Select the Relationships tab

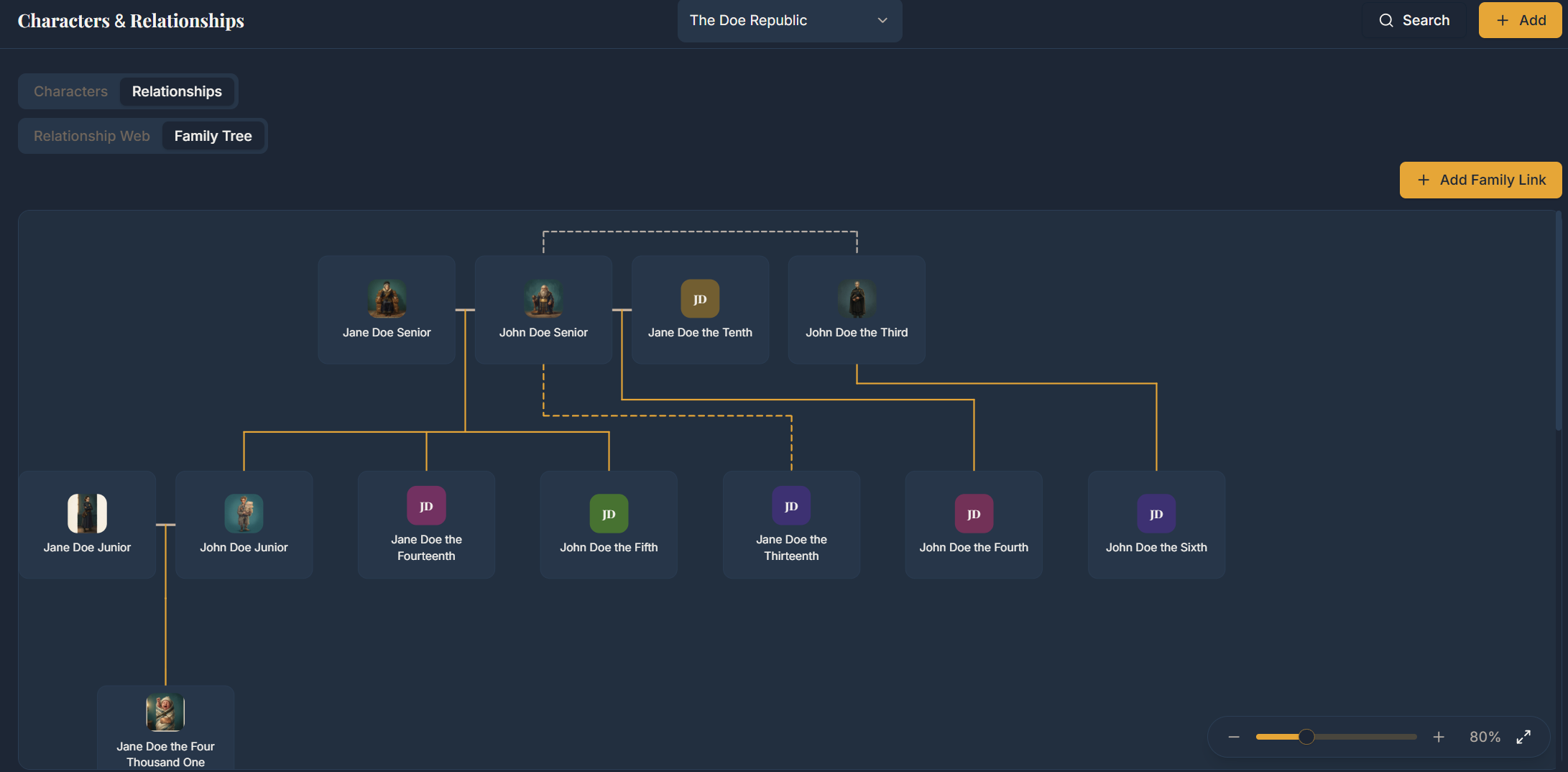pyautogui.click(x=177, y=91)
